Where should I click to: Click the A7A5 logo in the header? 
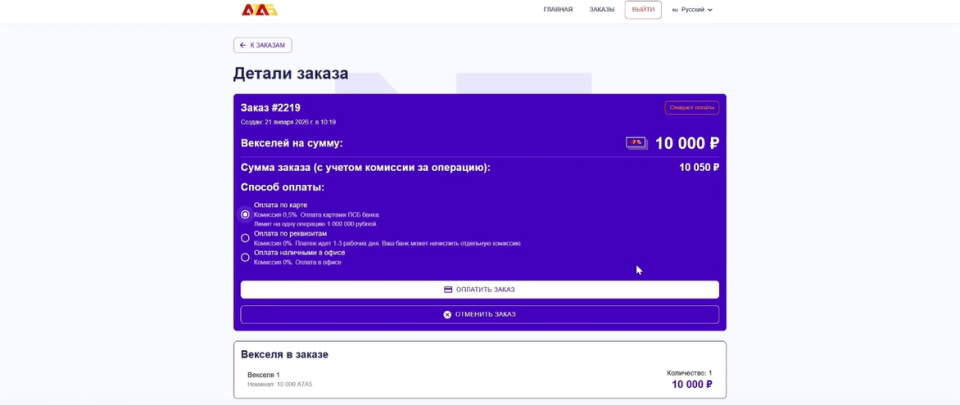[260, 10]
